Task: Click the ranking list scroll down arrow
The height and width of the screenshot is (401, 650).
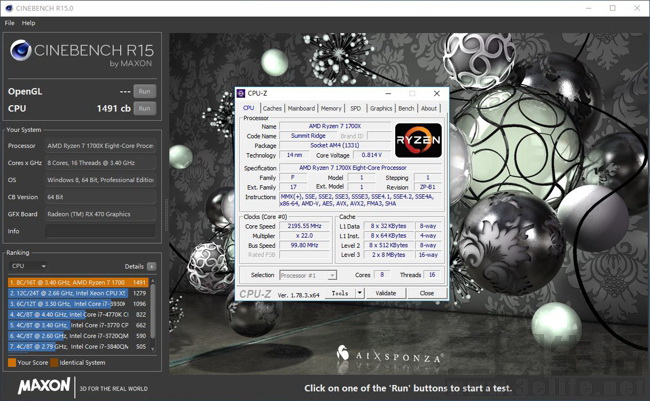Action: [153, 349]
